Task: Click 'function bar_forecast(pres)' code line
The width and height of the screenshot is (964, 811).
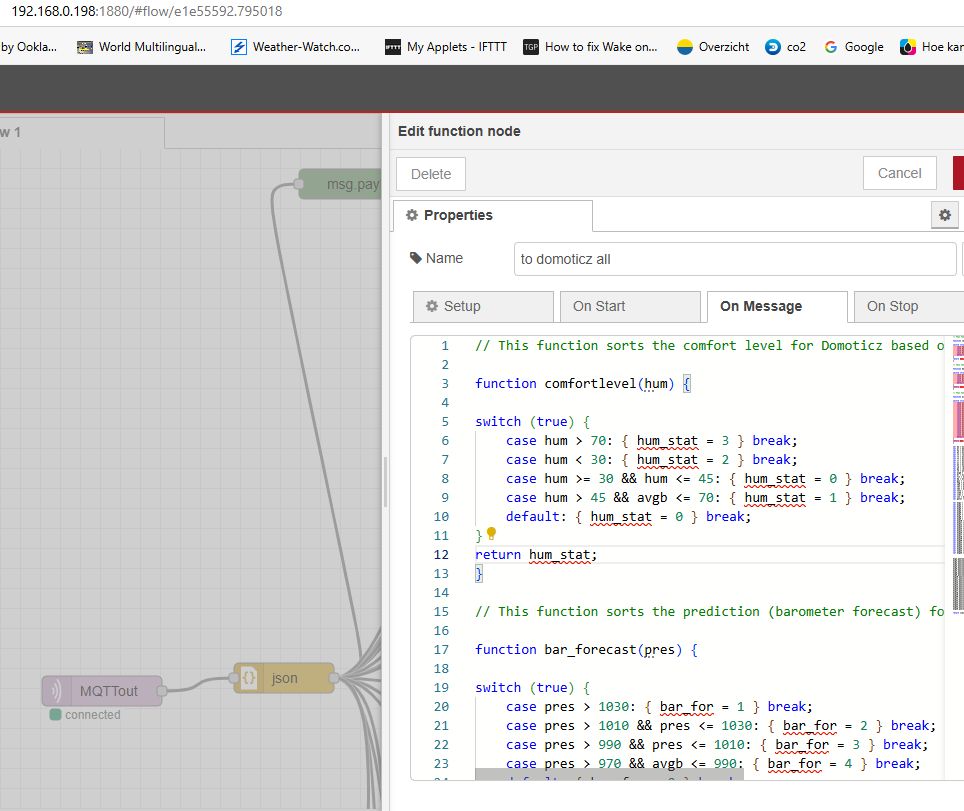Action: [586, 650]
